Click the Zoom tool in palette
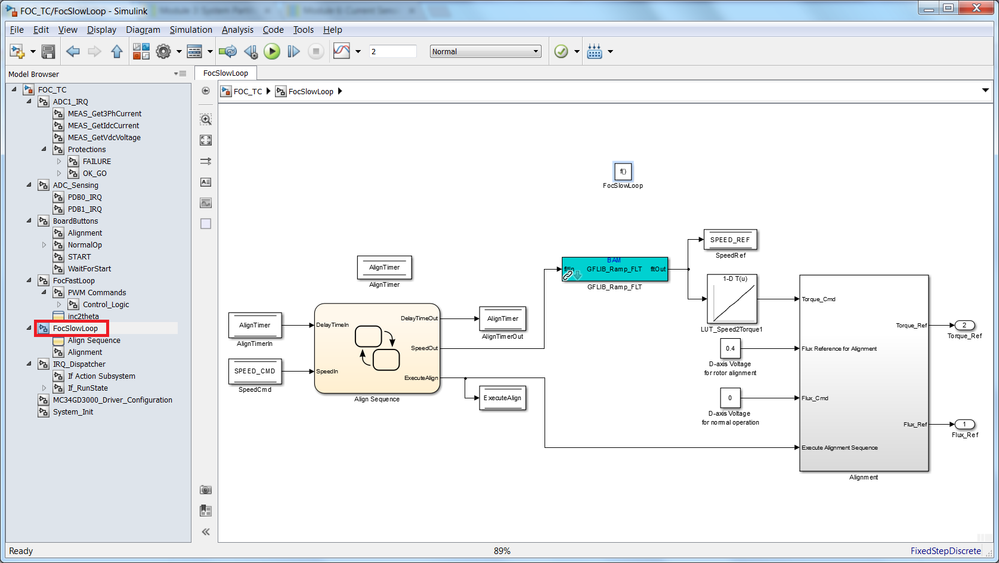 point(206,119)
